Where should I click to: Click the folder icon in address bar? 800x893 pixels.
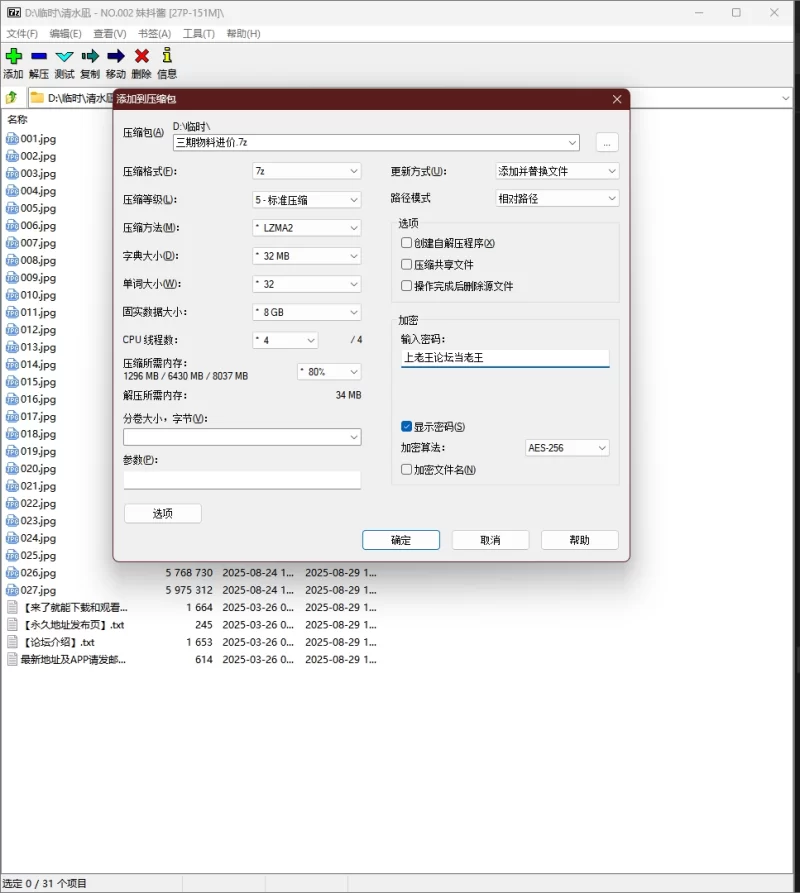coord(37,98)
